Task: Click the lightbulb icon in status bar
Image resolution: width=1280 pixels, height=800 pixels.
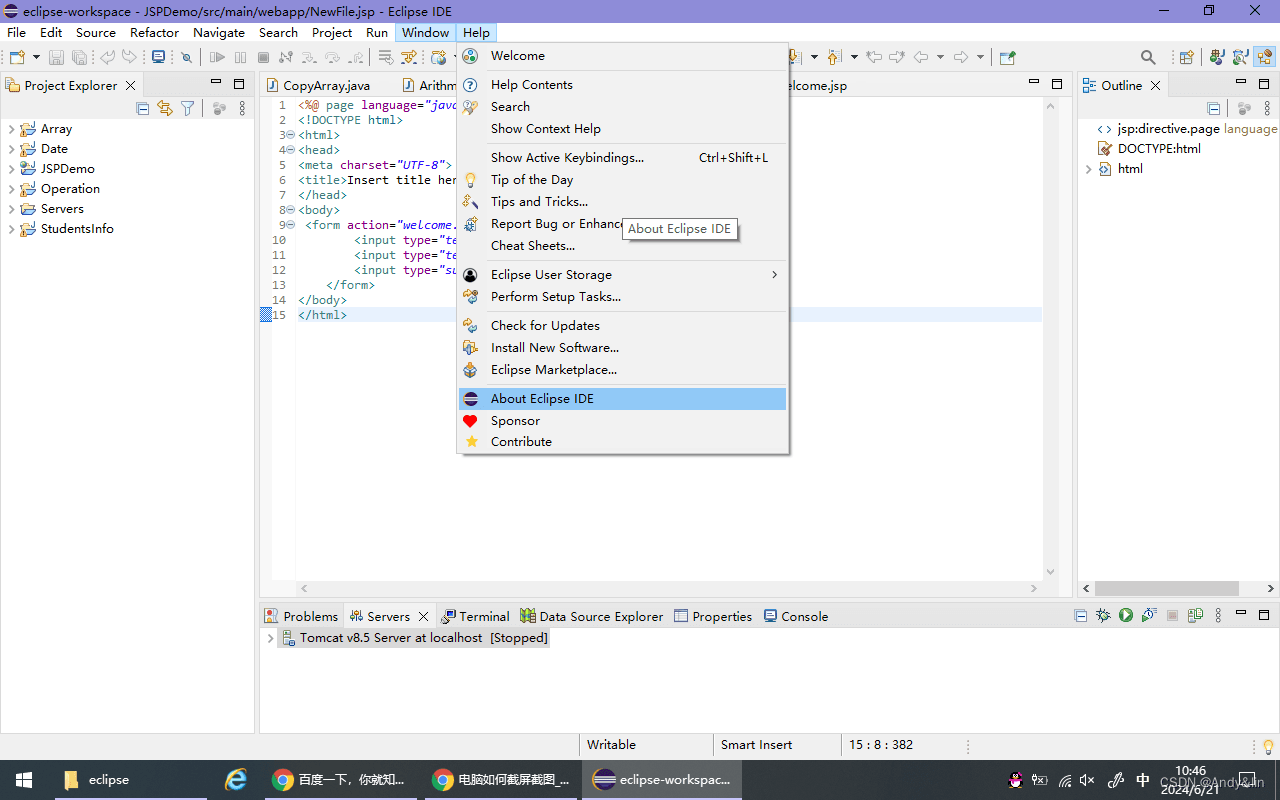Action: click(x=1269, y=746)
